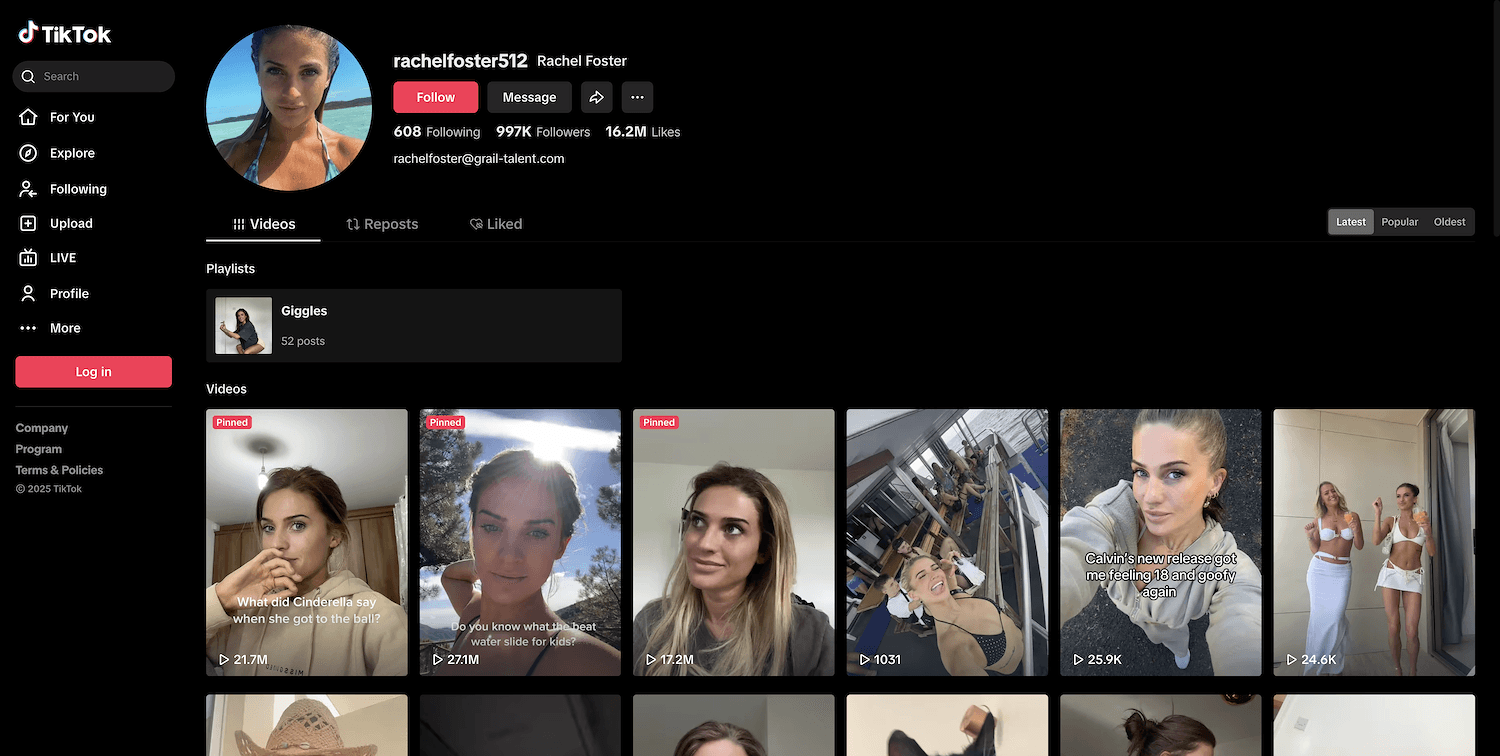This screenshot has height=756, width=1500.
Task: Click the Search input field
Action: [100, 76]
